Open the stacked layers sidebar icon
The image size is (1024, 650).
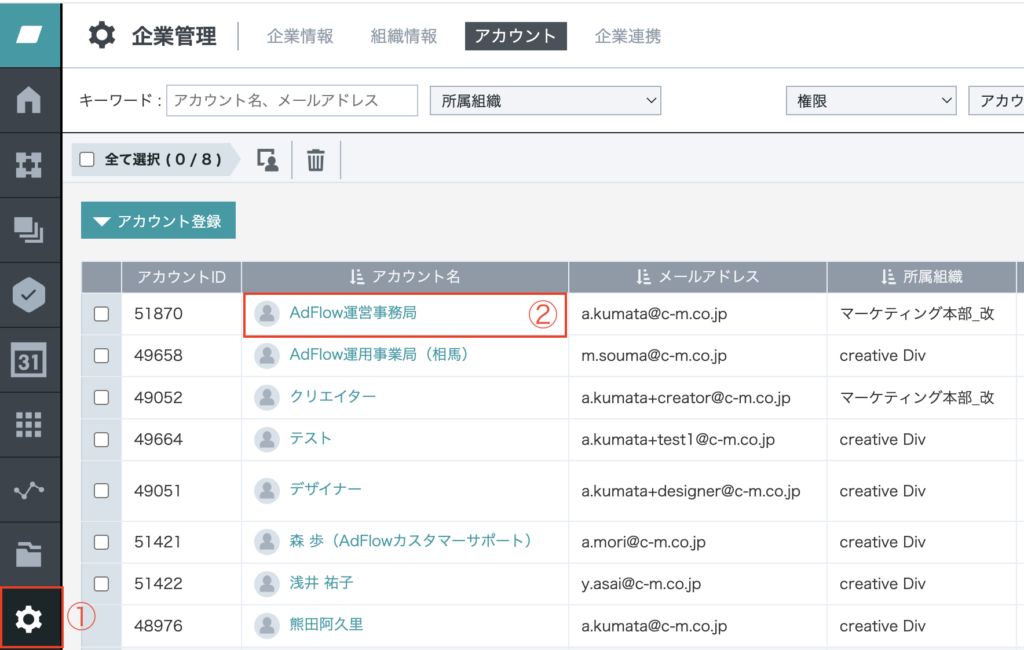29,230
